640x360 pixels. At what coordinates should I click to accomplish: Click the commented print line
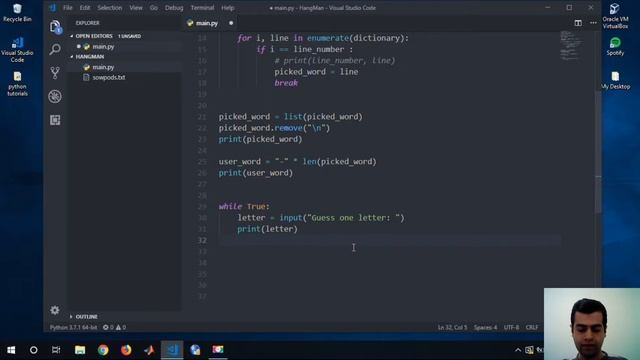coord(335,60)
